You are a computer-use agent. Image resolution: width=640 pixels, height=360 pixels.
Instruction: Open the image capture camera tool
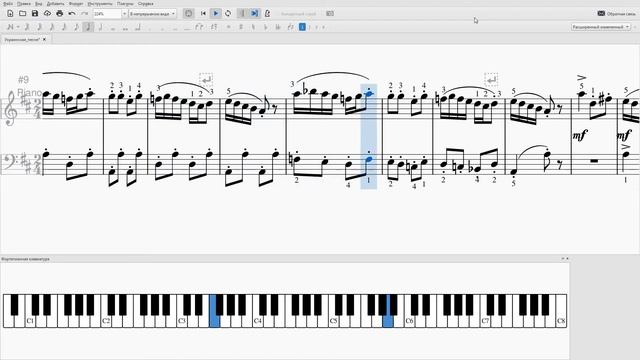[x=330, y=13]
